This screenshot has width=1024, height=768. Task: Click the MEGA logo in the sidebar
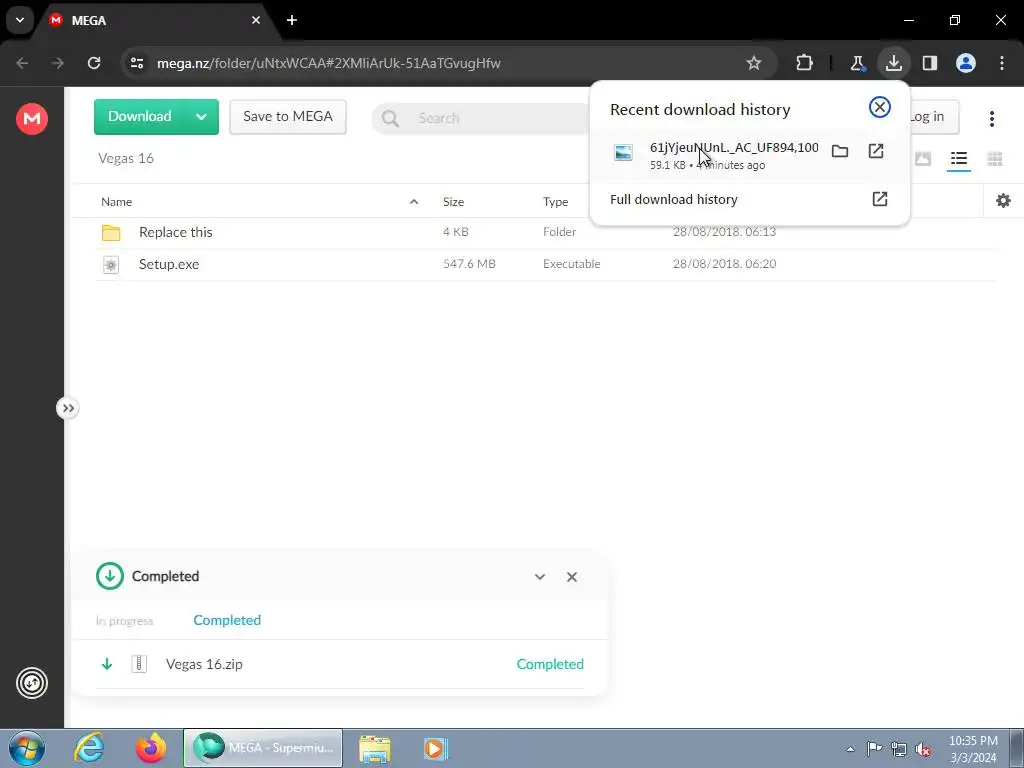coord(31,119)
